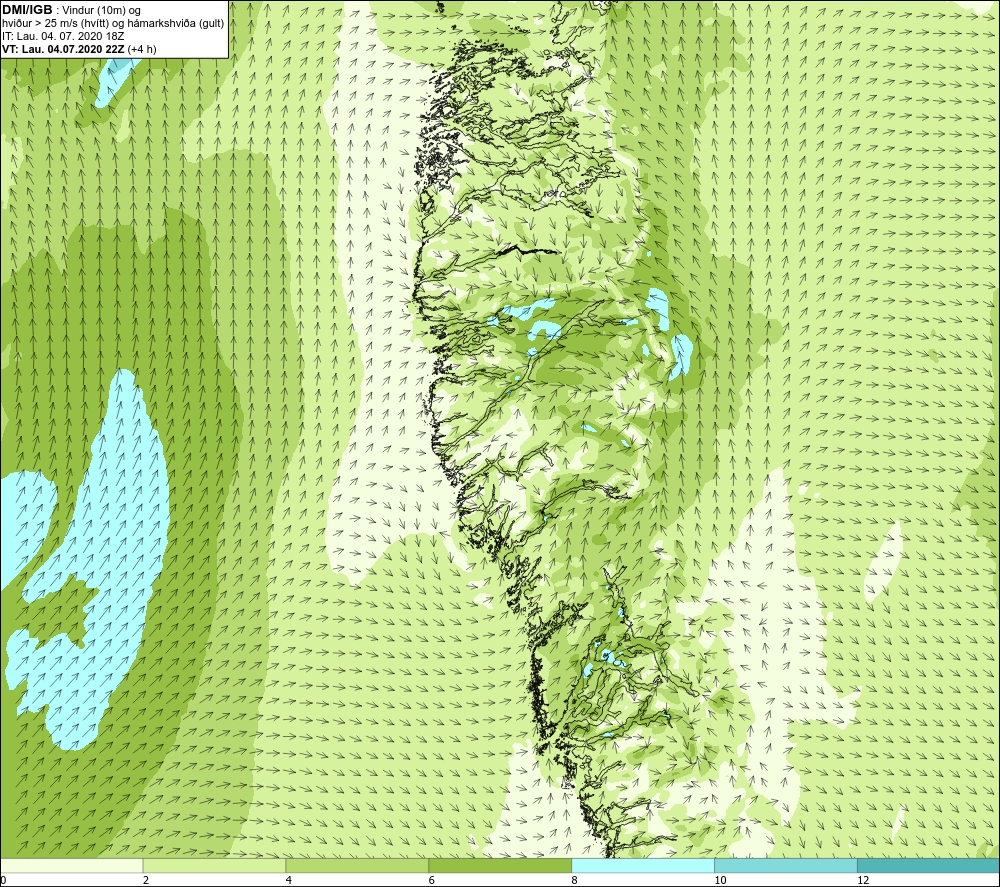Click the valid time "VT: Lau. 04.07.2020 22Z (+4 h)"

[79, 49]
